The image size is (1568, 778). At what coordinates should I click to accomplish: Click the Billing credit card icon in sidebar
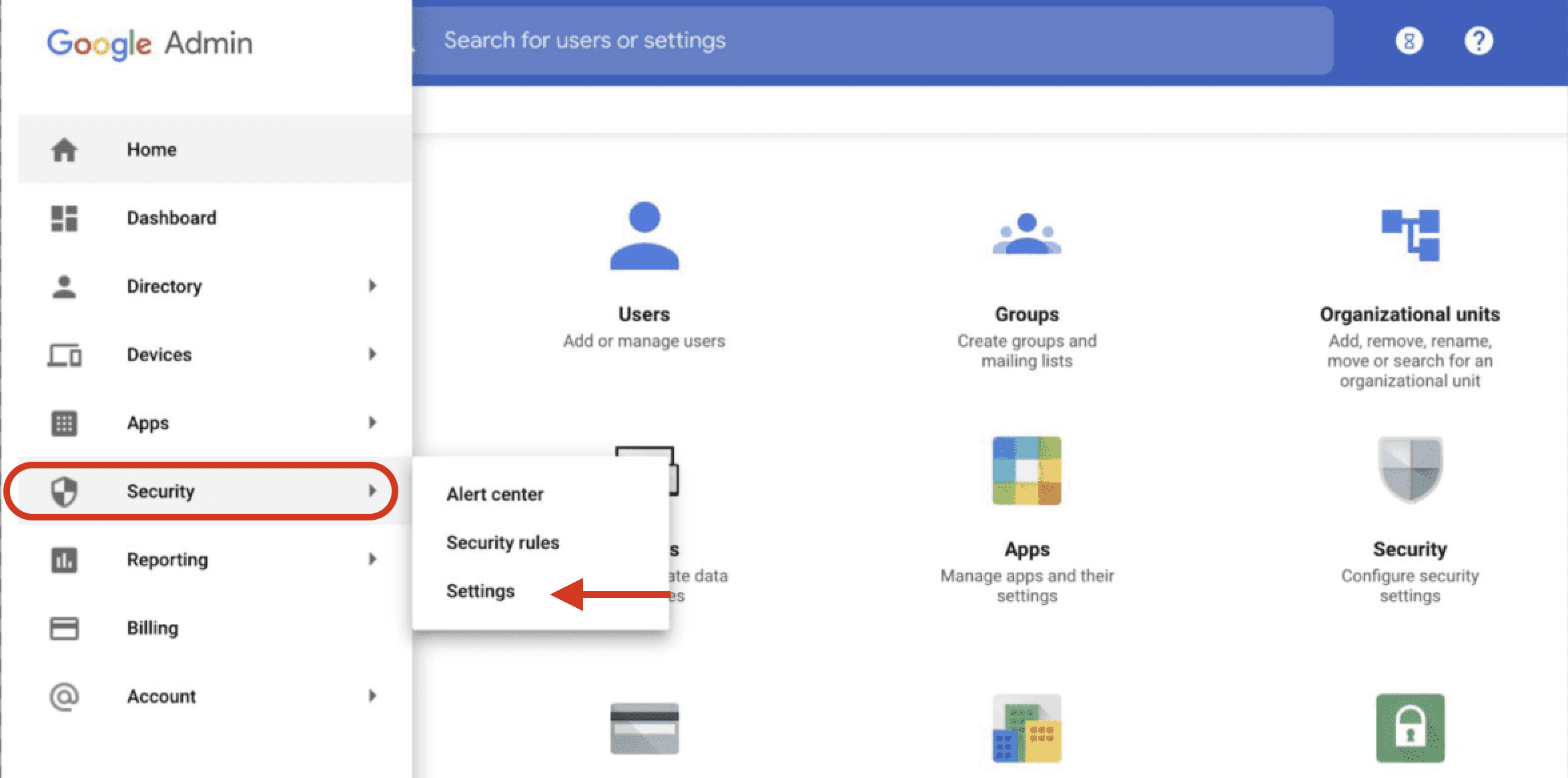(64, 628)
